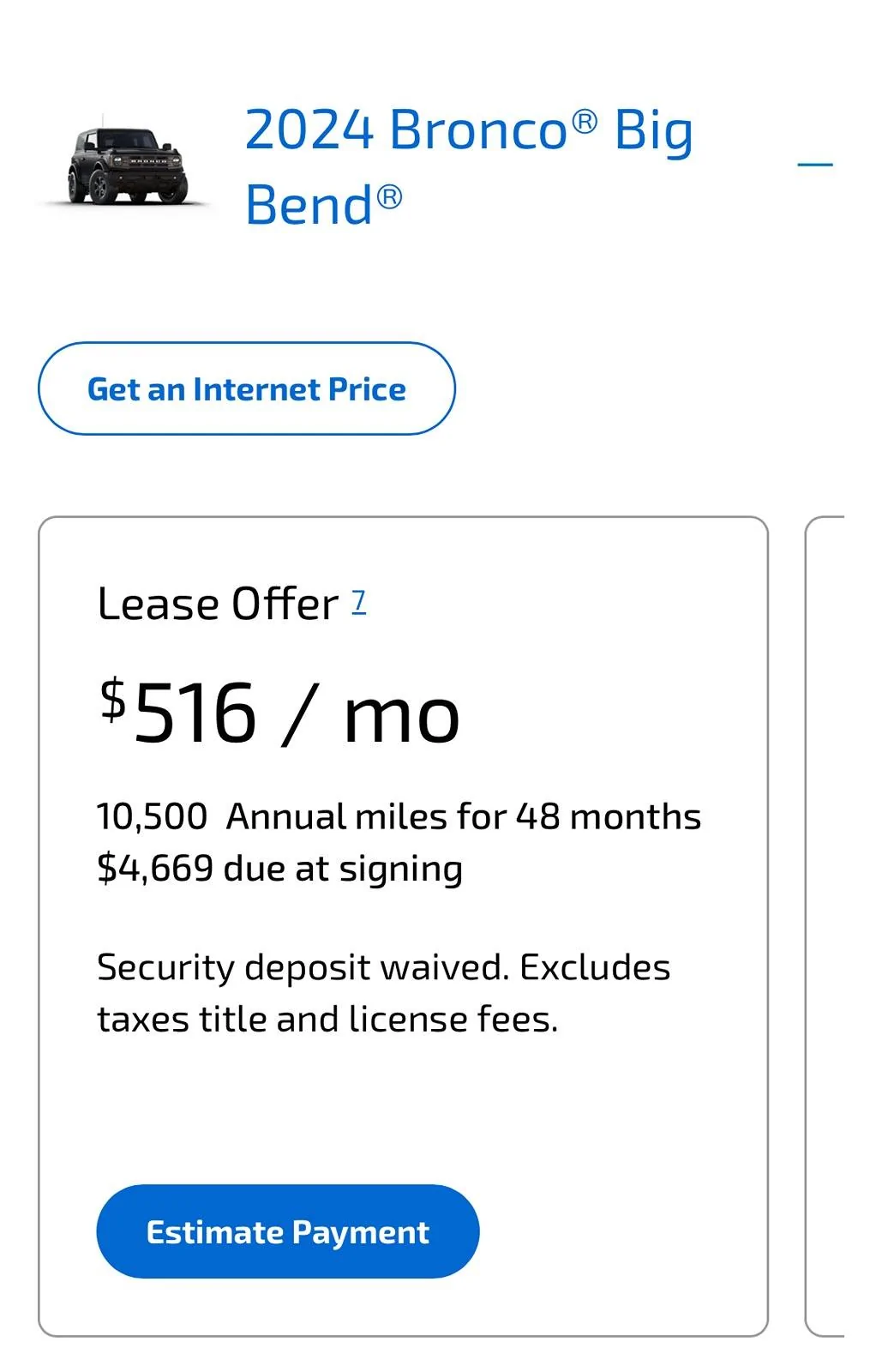Click the Estimate Payment button
This screenshot has width=882, height=1372.
[x=288, y=1231]
